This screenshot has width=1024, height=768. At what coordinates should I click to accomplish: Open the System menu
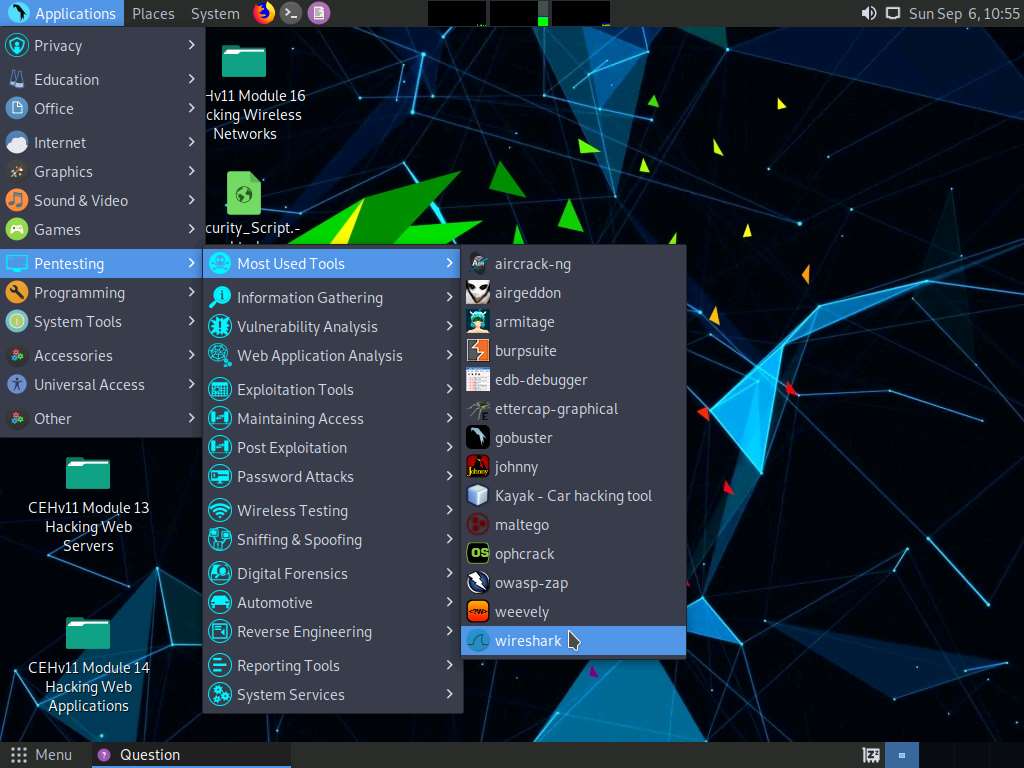[214, 13]
